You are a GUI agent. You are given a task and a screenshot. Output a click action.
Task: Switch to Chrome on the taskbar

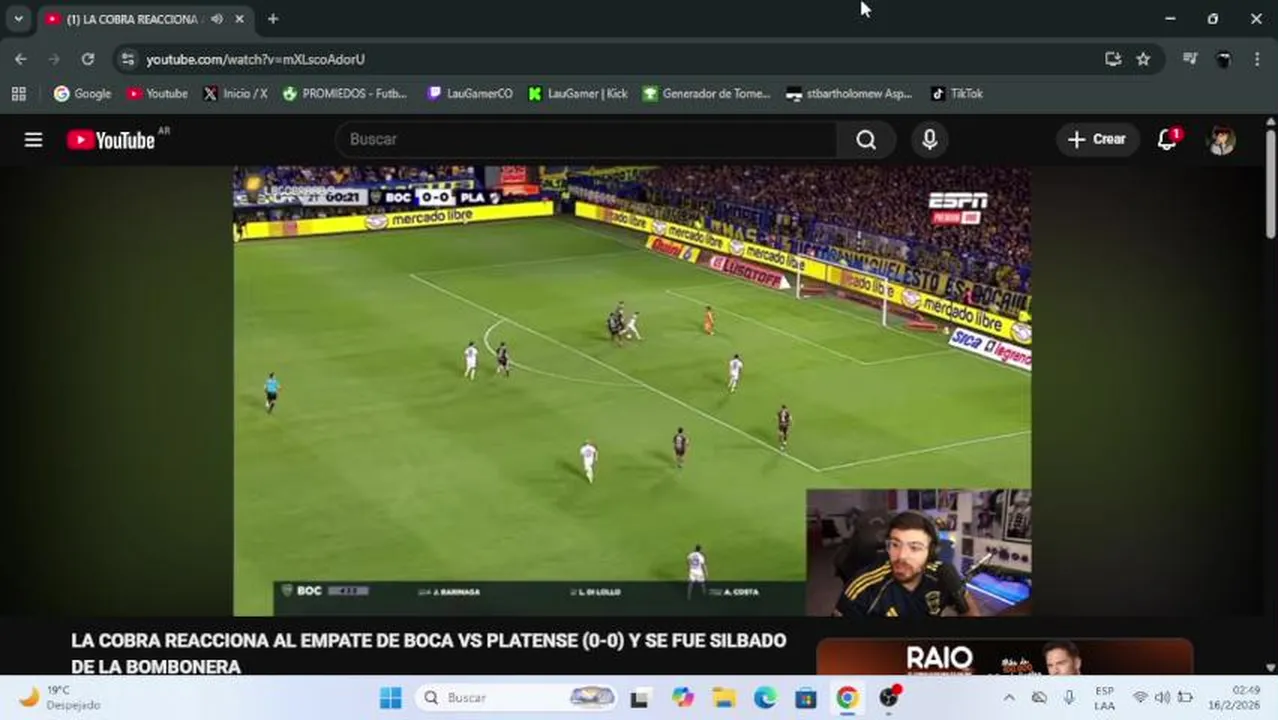tap(847, 698)
